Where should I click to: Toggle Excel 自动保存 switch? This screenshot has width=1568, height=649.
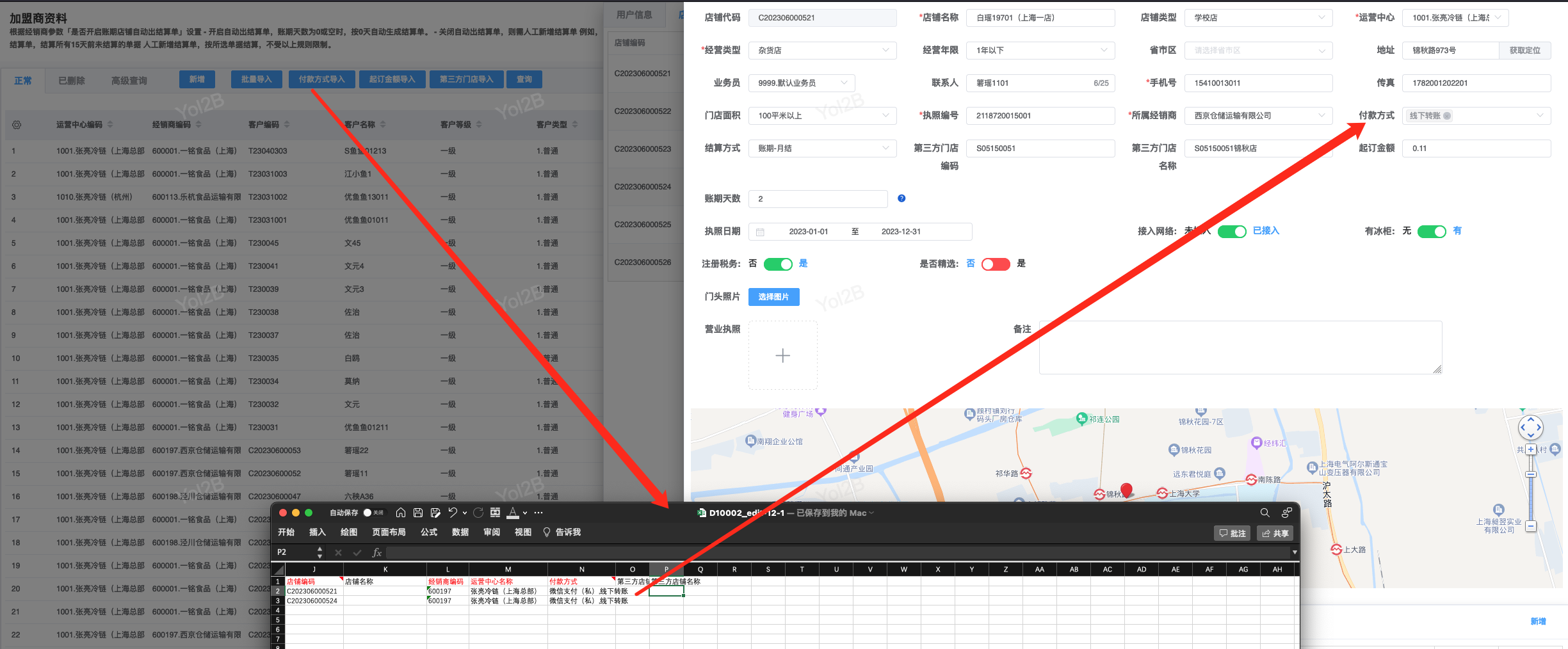[374, 513]
